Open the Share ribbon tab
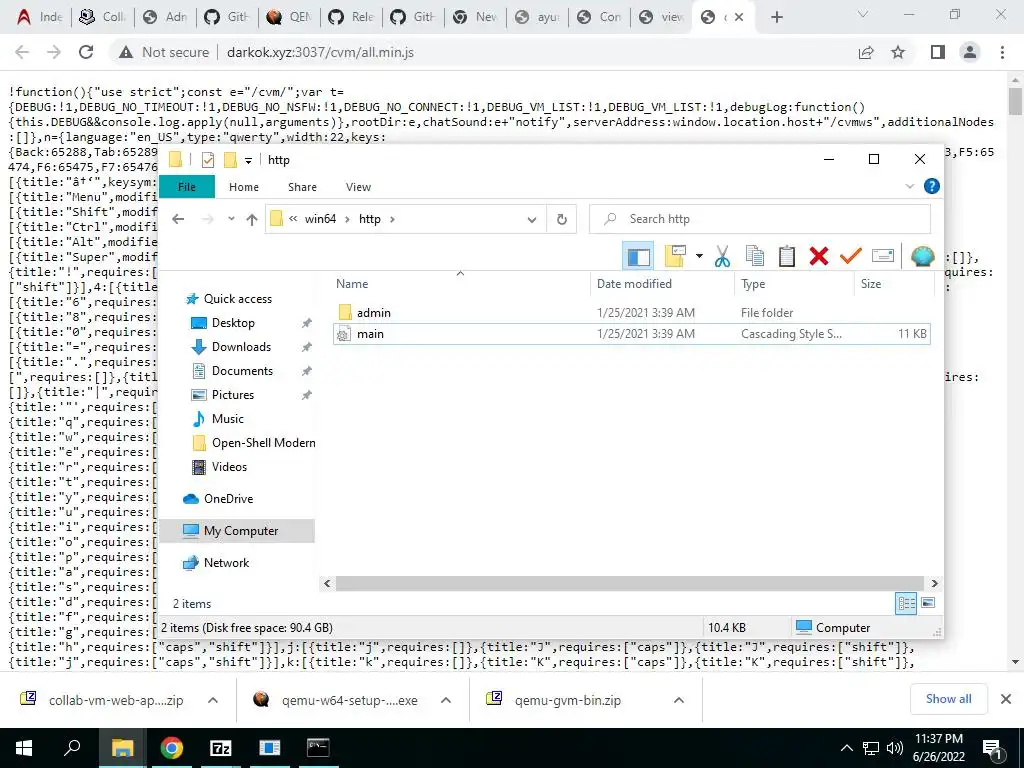Viewport: 1024px width, 768px height. pos(302,187)
